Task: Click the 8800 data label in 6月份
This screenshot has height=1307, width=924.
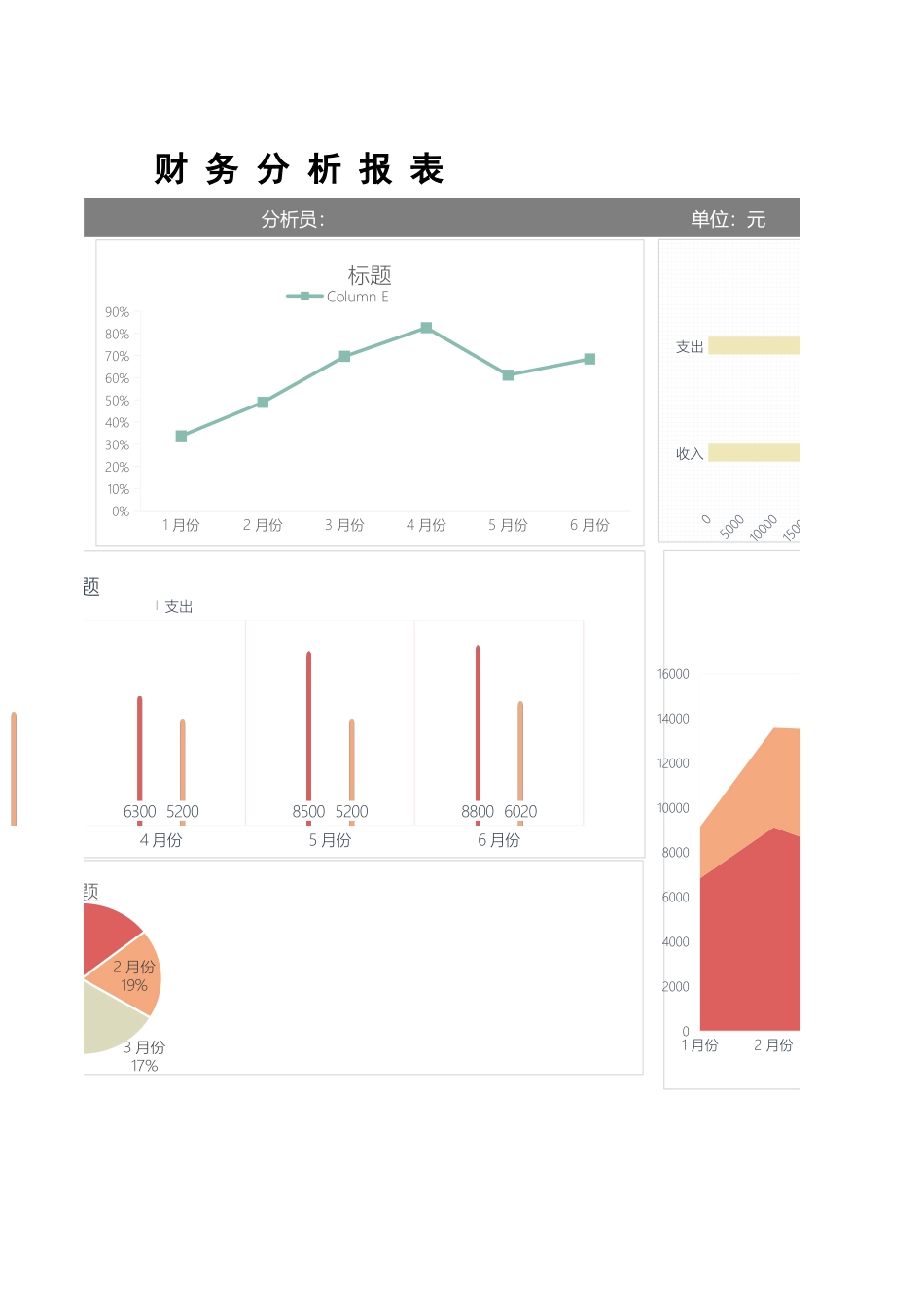Action: 477,811
